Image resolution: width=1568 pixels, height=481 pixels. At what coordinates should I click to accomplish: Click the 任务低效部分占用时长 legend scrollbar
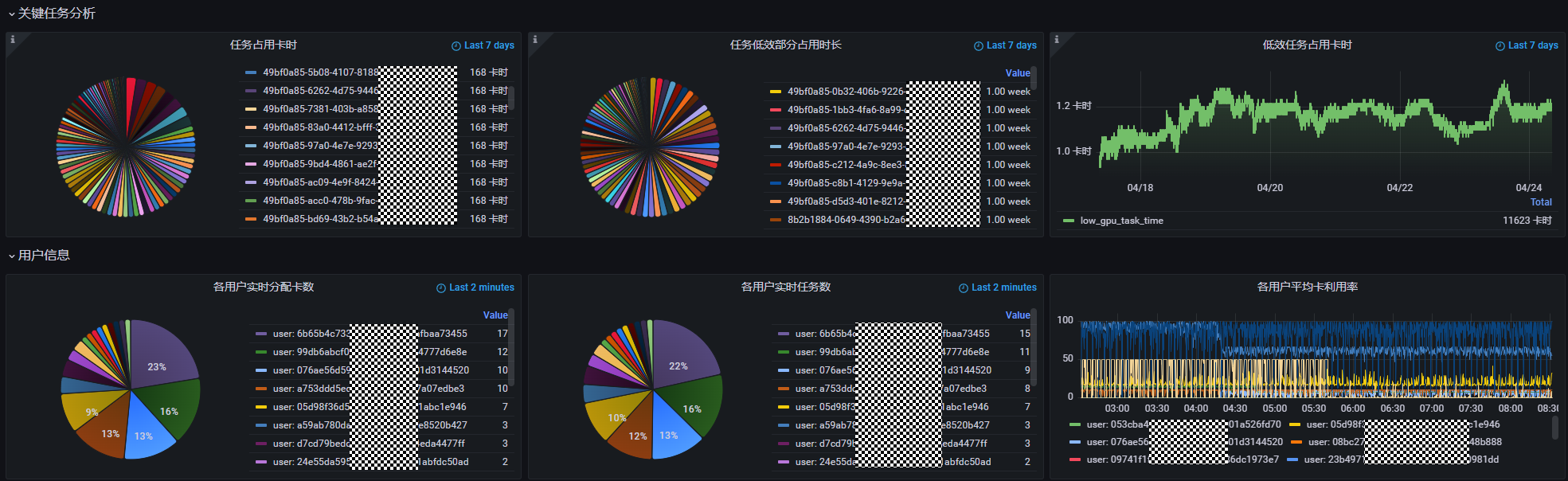(x=1034, y=78)
